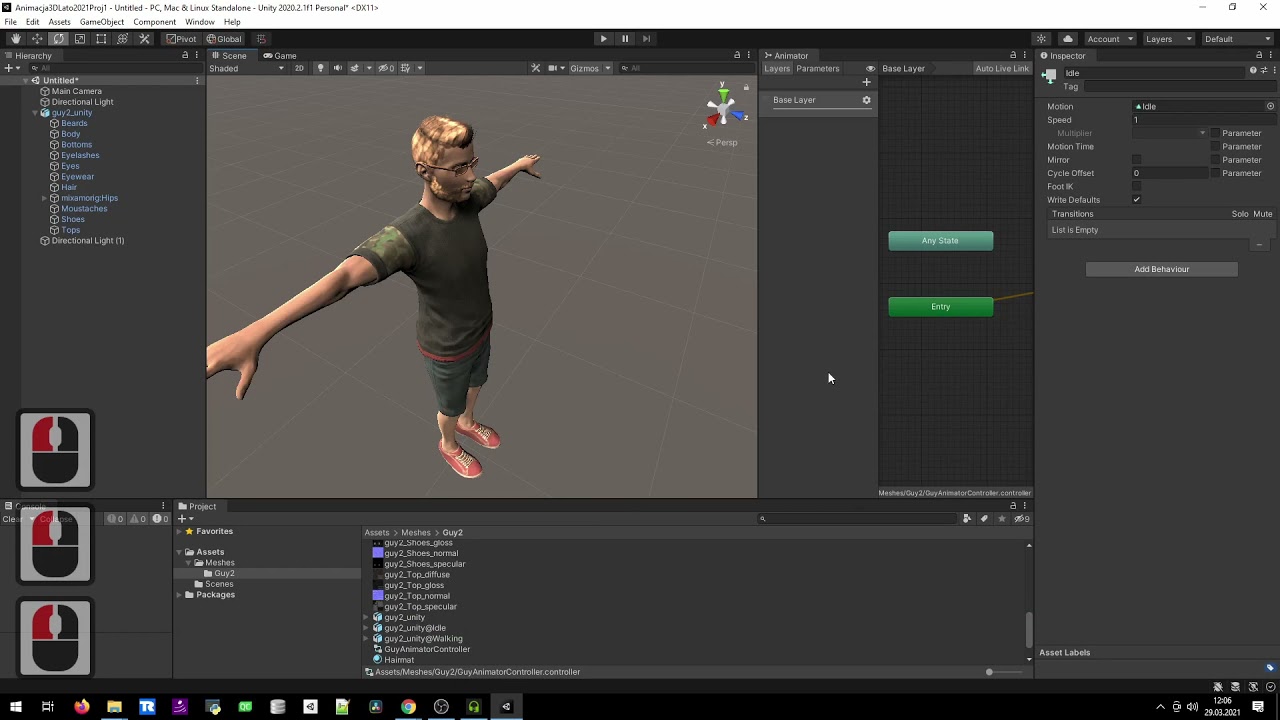This screenshot has width=1280, height=720.
Task: Switch to Parameters tab in Animator
Action: tap(818, 69)
